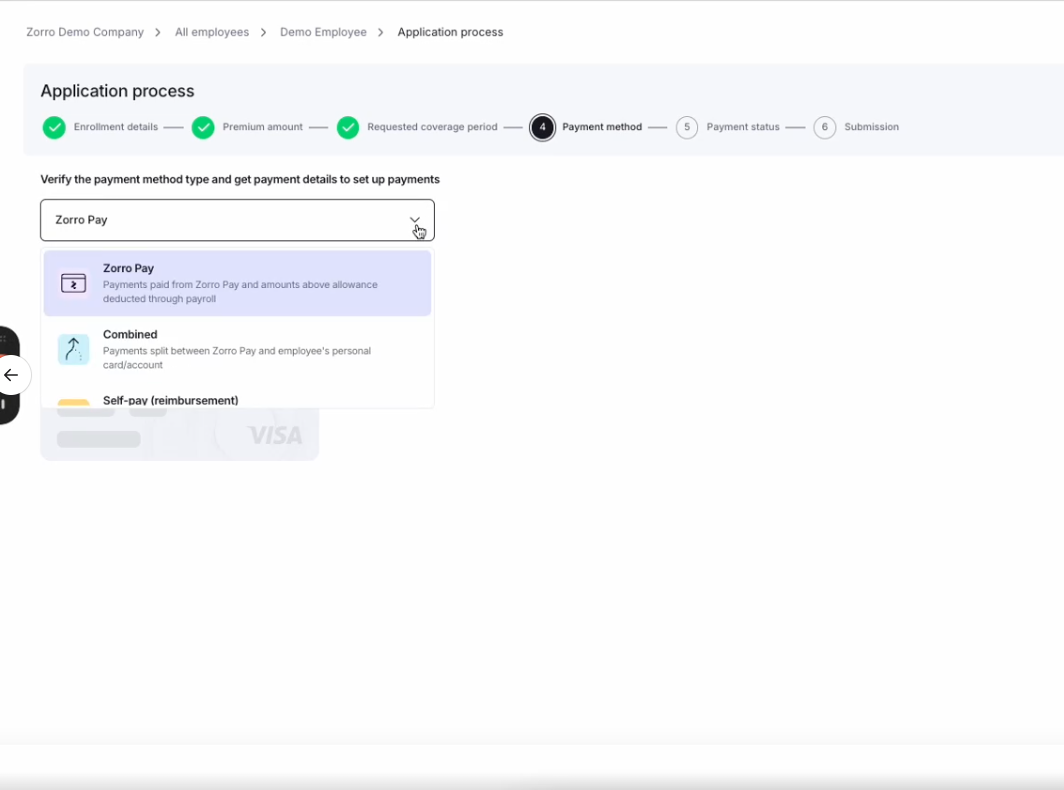Go to the Payment status step label
Image resolution: width=1064 pixels, height=790 pixels.
click(x=743, y=127)
